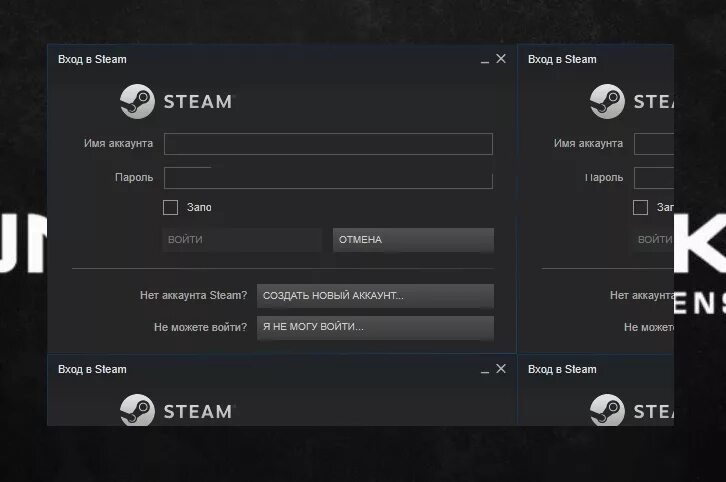Click the 'Вход в Steam' title of the upper-left window
726x482 pixels.
coord(92,59)
